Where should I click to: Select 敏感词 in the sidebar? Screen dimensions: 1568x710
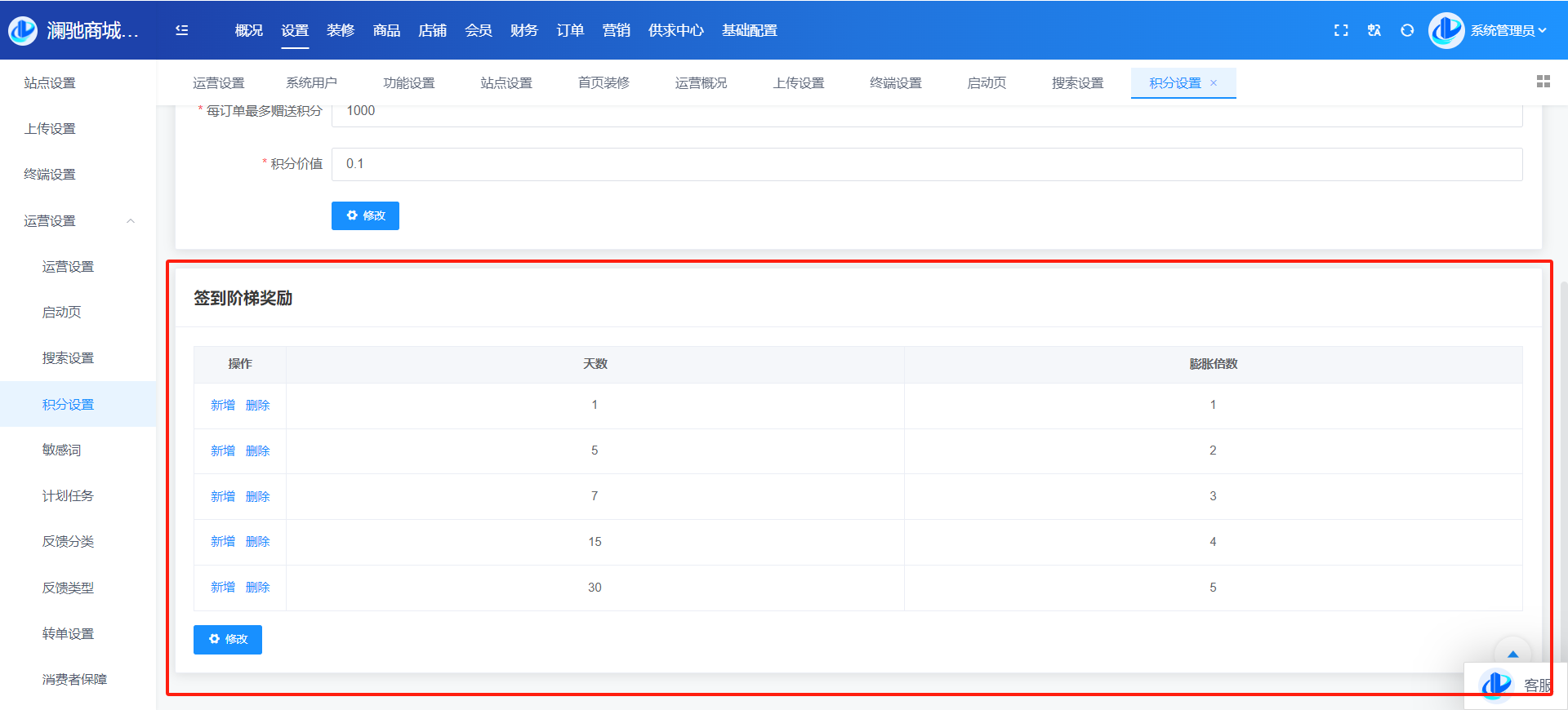click(x=62, y=450)
